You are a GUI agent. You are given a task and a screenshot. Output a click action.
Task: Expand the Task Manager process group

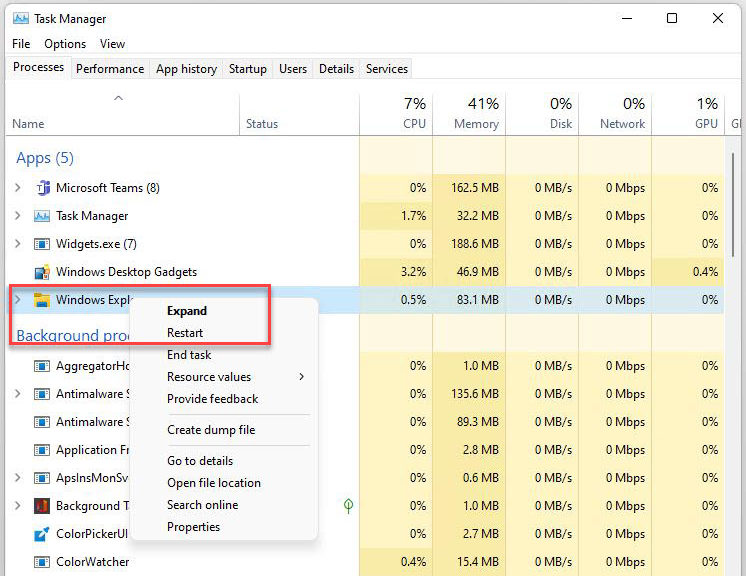click(x=18, y=216)
